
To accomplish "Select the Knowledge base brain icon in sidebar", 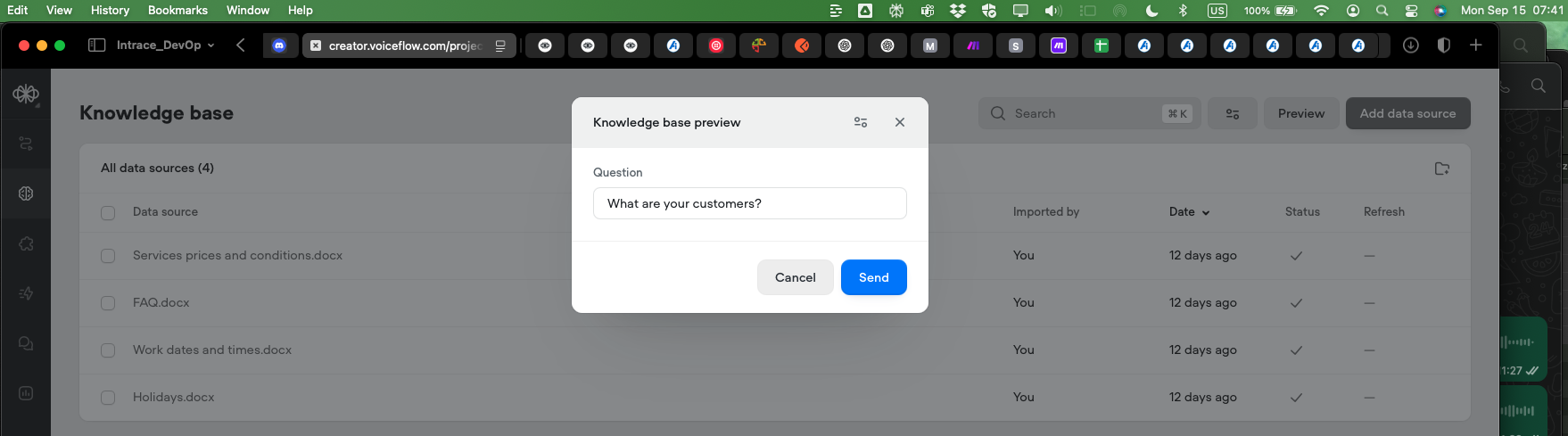I will pyautogui.click(x=26, y=193).
